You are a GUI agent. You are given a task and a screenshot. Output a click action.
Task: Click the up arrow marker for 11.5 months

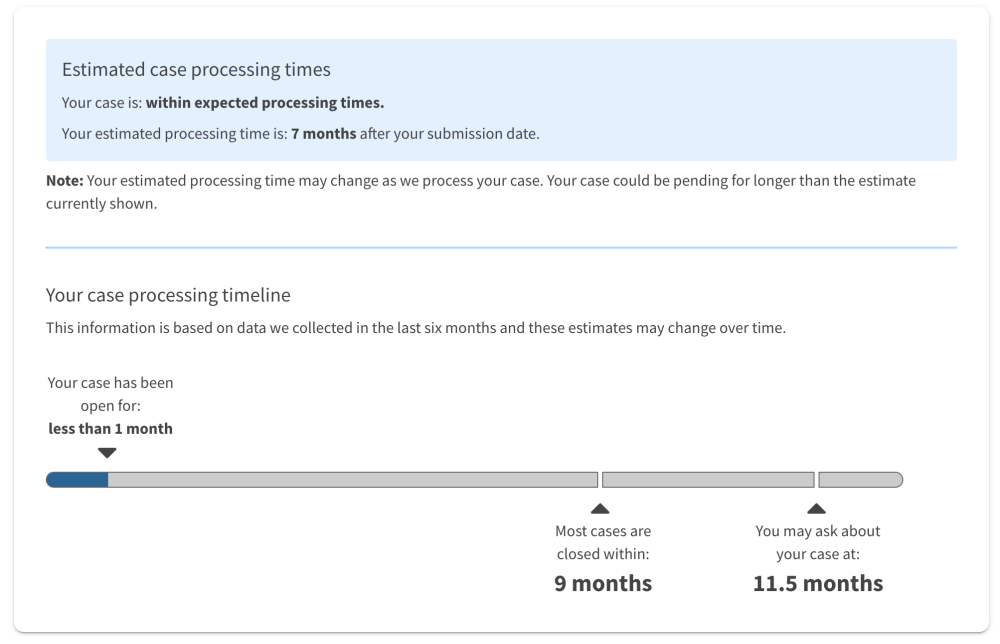tap(816, 508)
